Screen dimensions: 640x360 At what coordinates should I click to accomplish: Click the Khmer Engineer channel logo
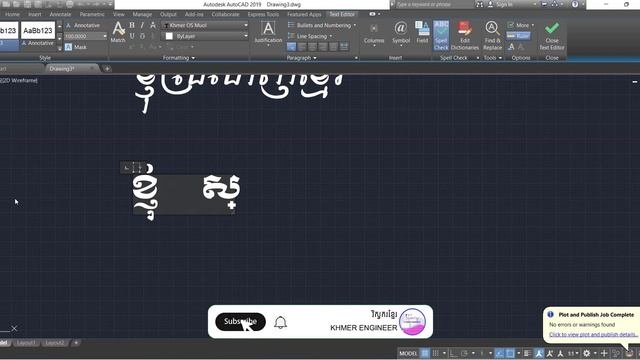pyautogui.click(x=412, y=322)
